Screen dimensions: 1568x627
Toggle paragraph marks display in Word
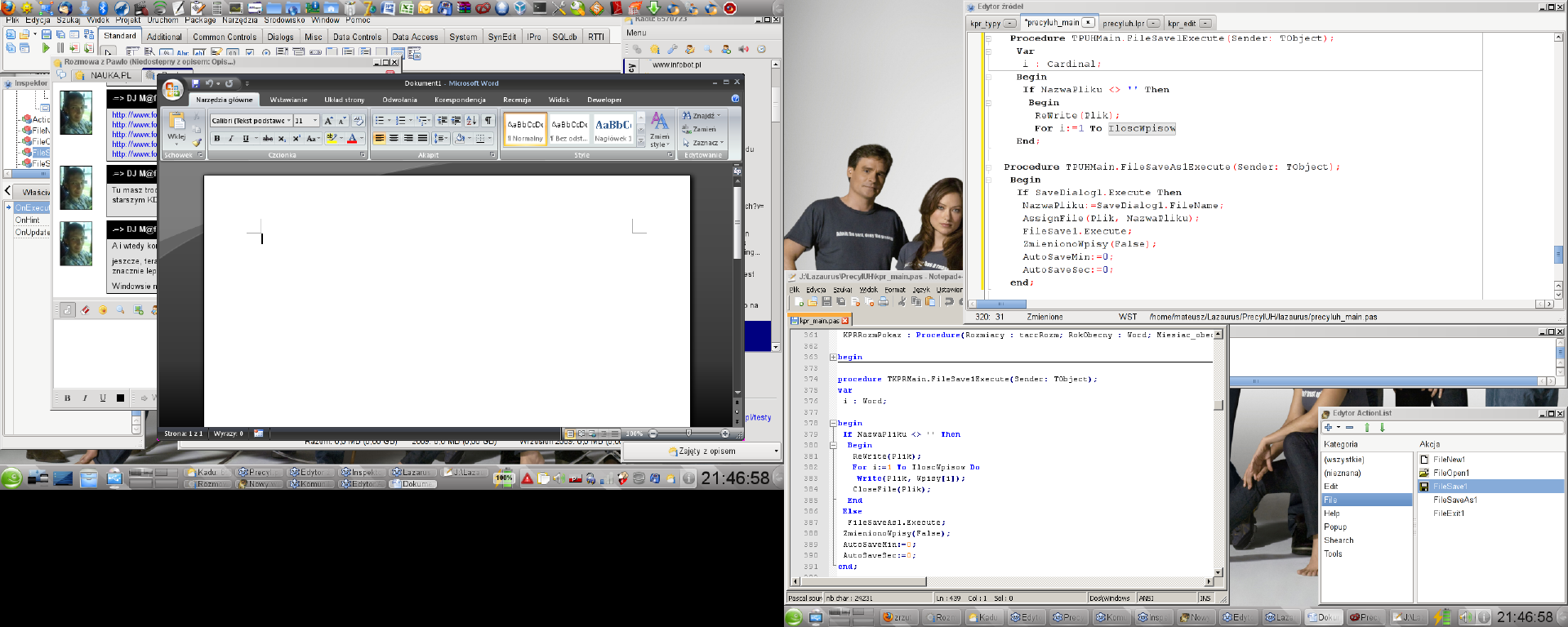coord(488,120)
